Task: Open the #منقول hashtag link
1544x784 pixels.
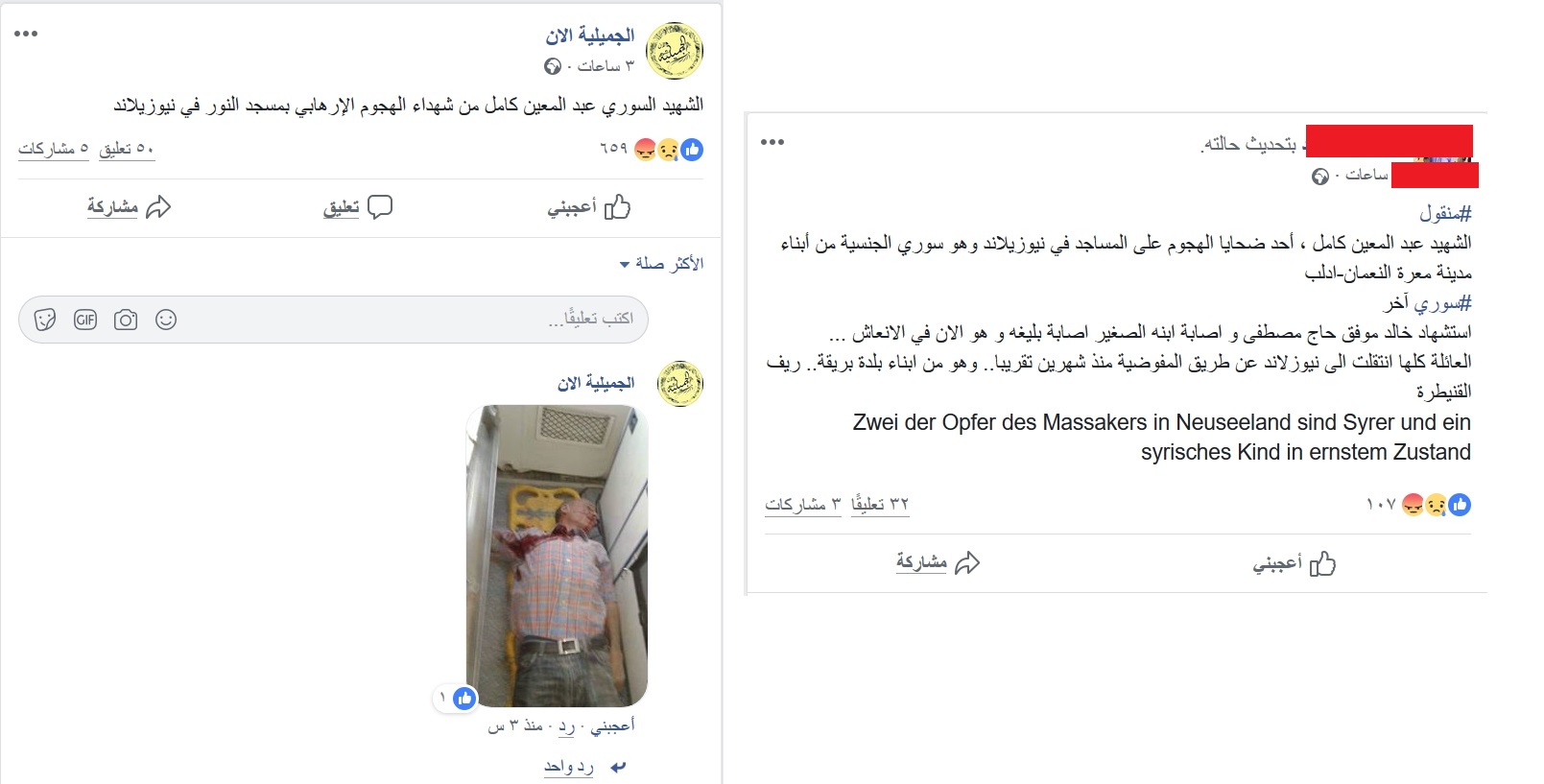Action: 1445,212
